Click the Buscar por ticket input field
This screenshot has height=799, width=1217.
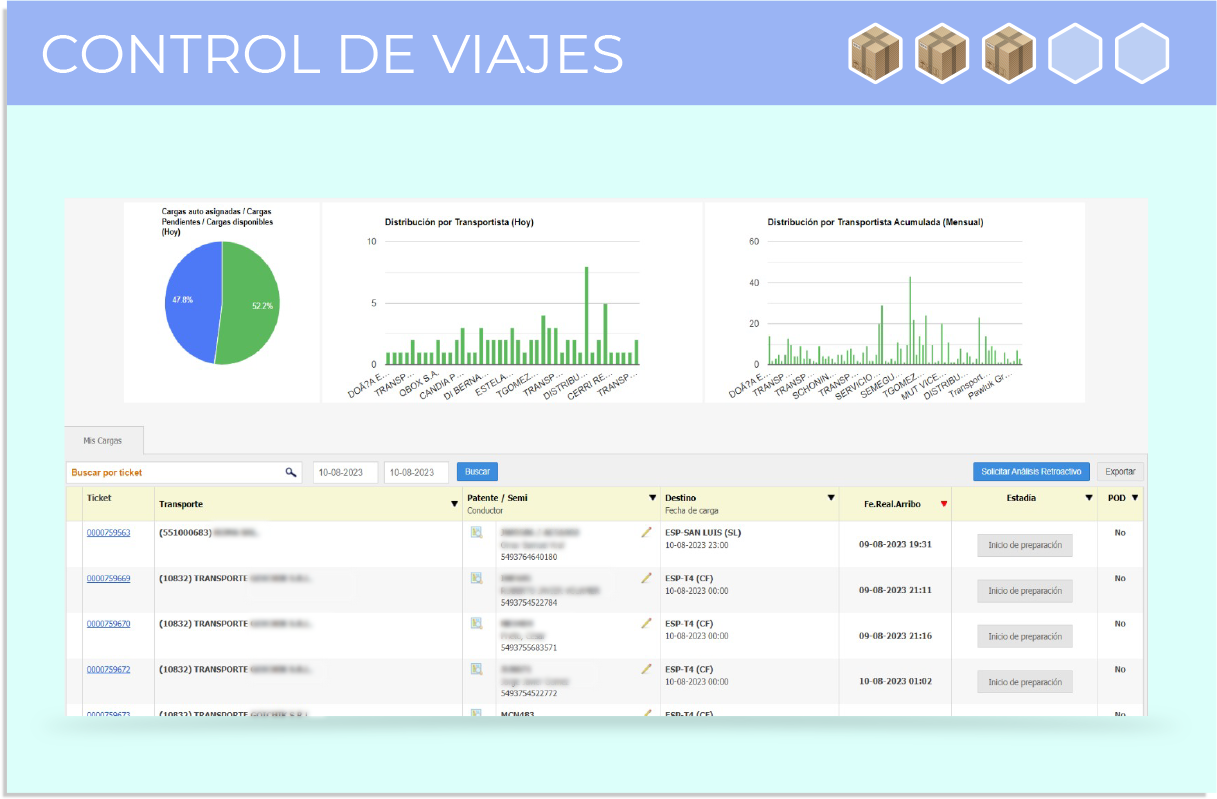click(175, 472)
